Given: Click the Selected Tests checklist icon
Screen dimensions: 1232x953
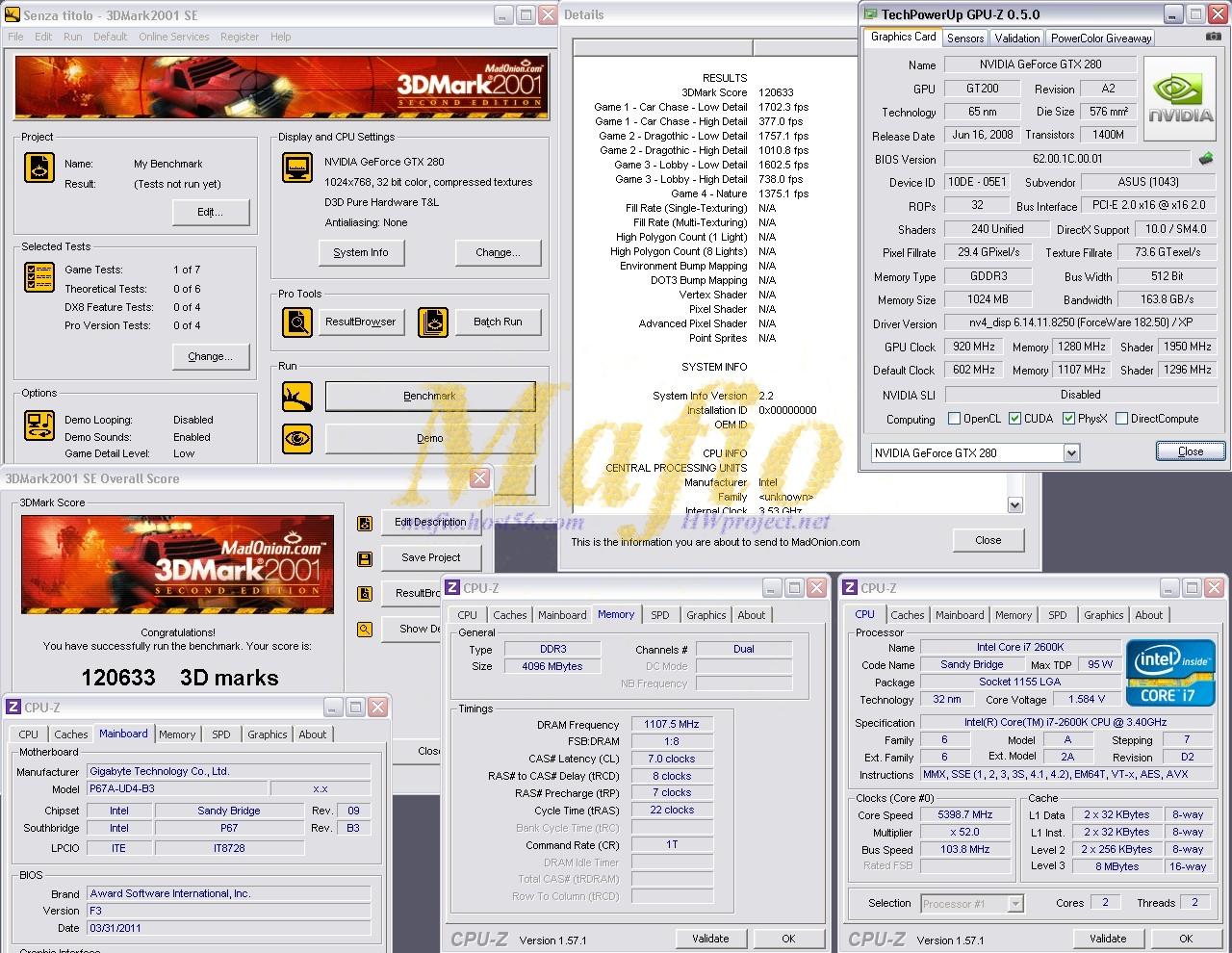Looking at the screenshot, I should click(39, 277).
